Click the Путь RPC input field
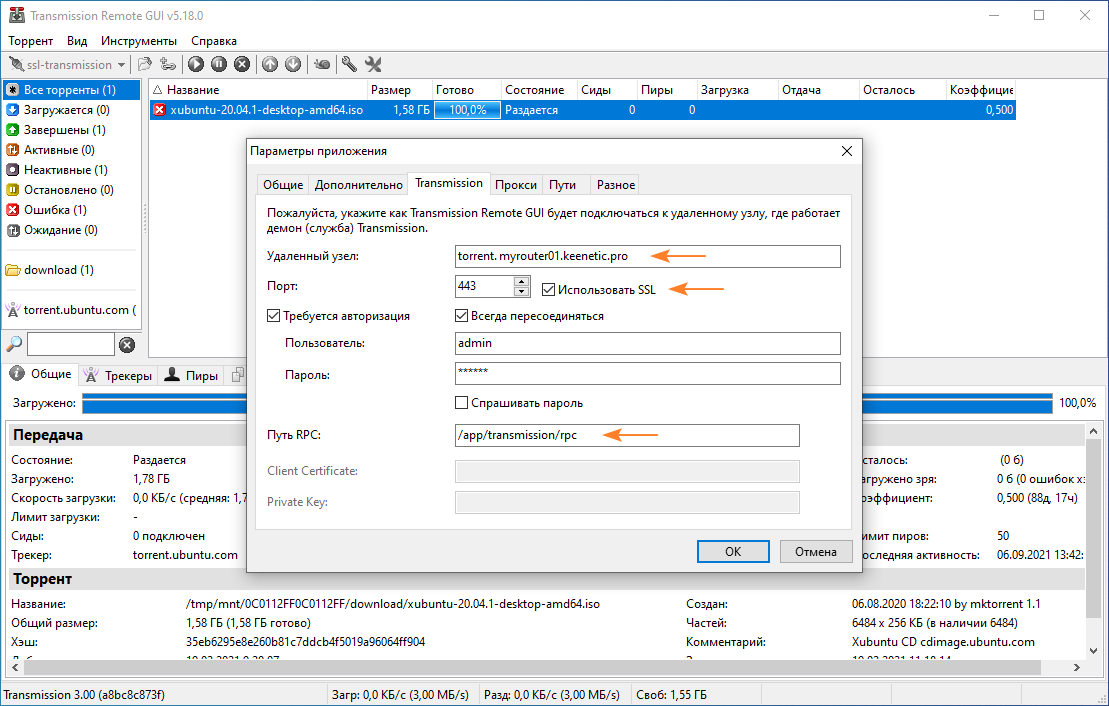1109x706 pixels. click(627, 435)
